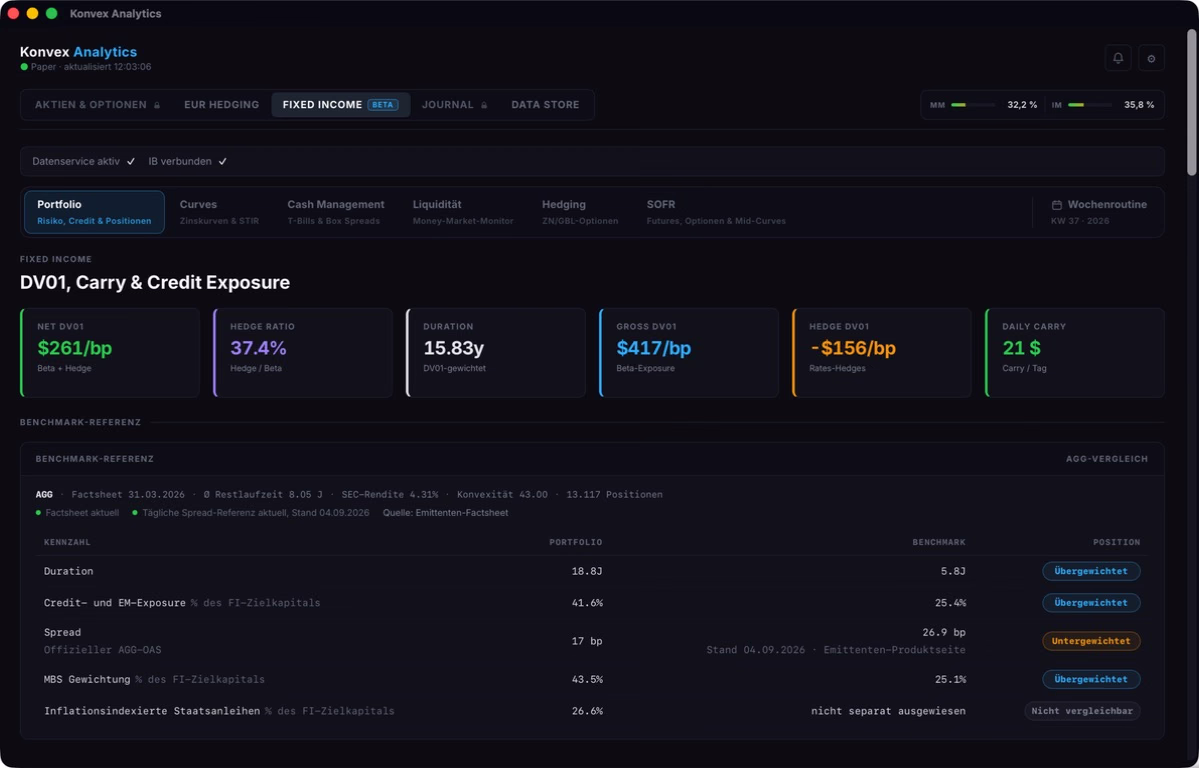1199x768 pixels.
Task: Click the checkmark next to Datenservice aktiv
Action: (x=131, y=161)
